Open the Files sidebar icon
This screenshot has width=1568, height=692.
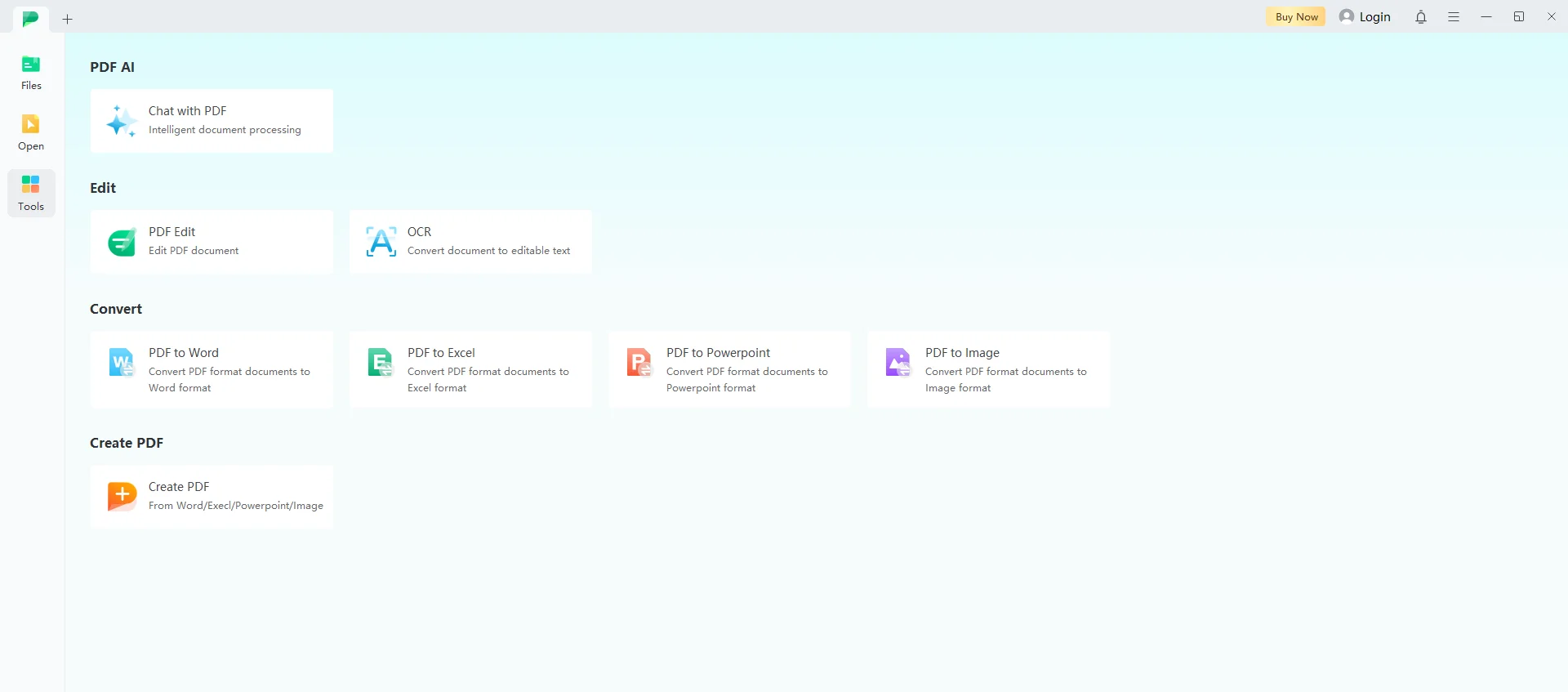pos(31,65)
